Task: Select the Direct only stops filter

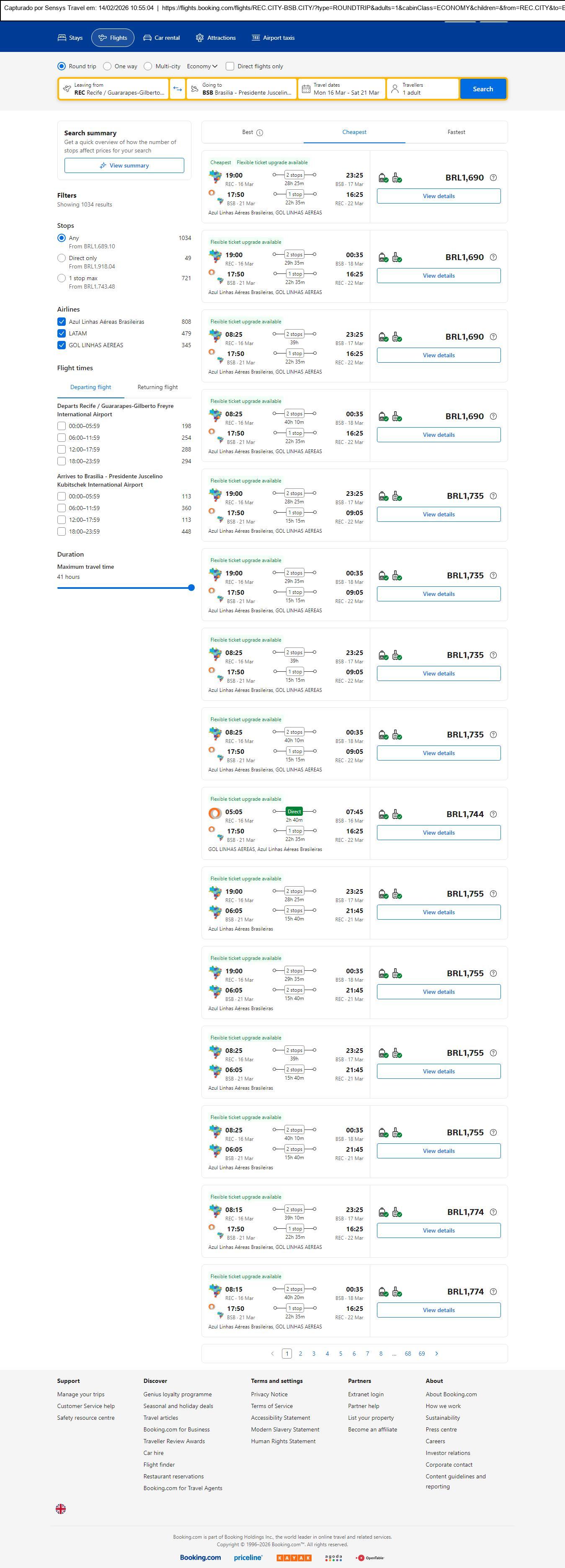Action: click(62, 258)
